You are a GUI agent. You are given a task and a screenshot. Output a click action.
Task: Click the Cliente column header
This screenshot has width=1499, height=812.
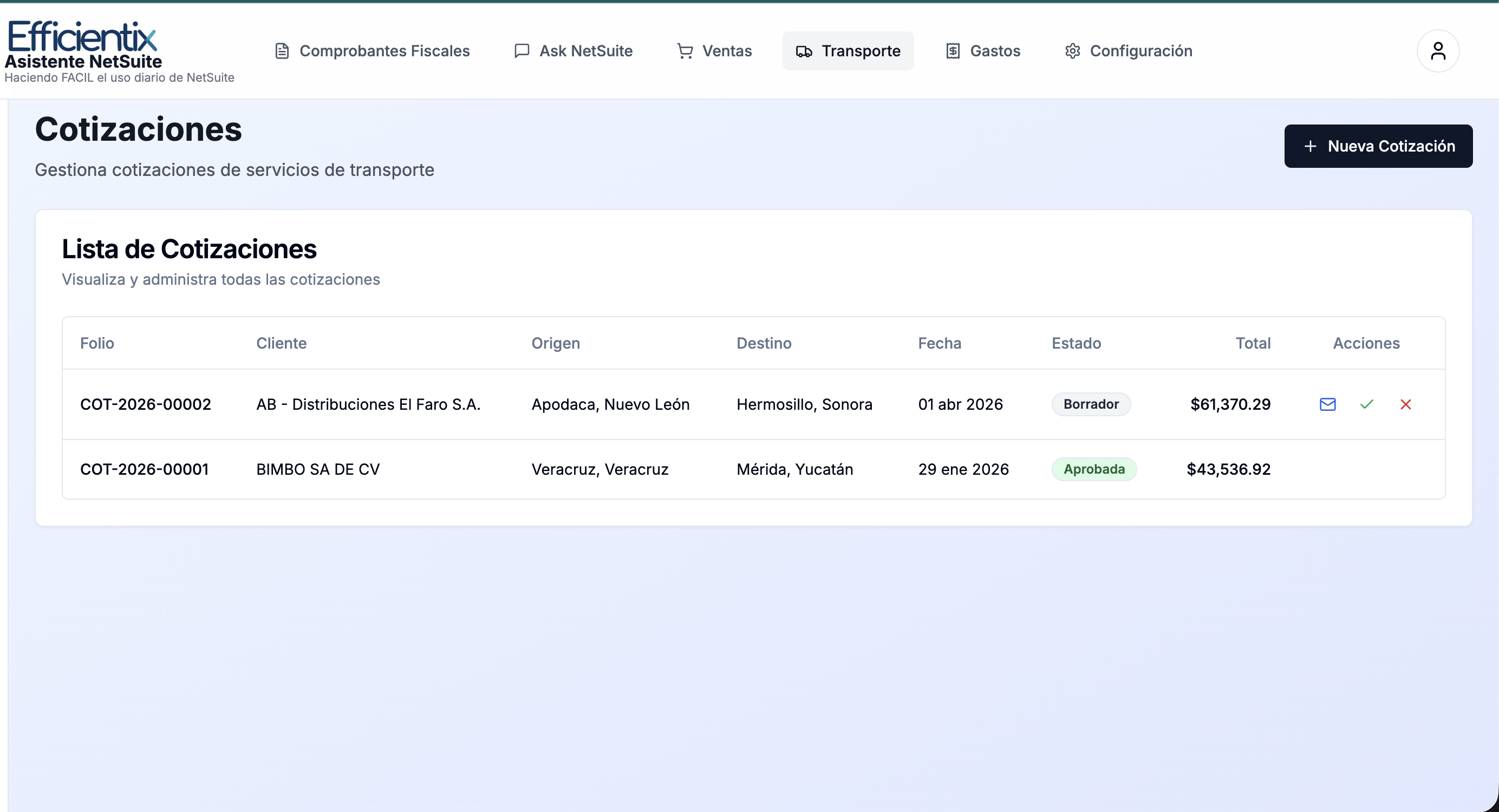point(282,343)
